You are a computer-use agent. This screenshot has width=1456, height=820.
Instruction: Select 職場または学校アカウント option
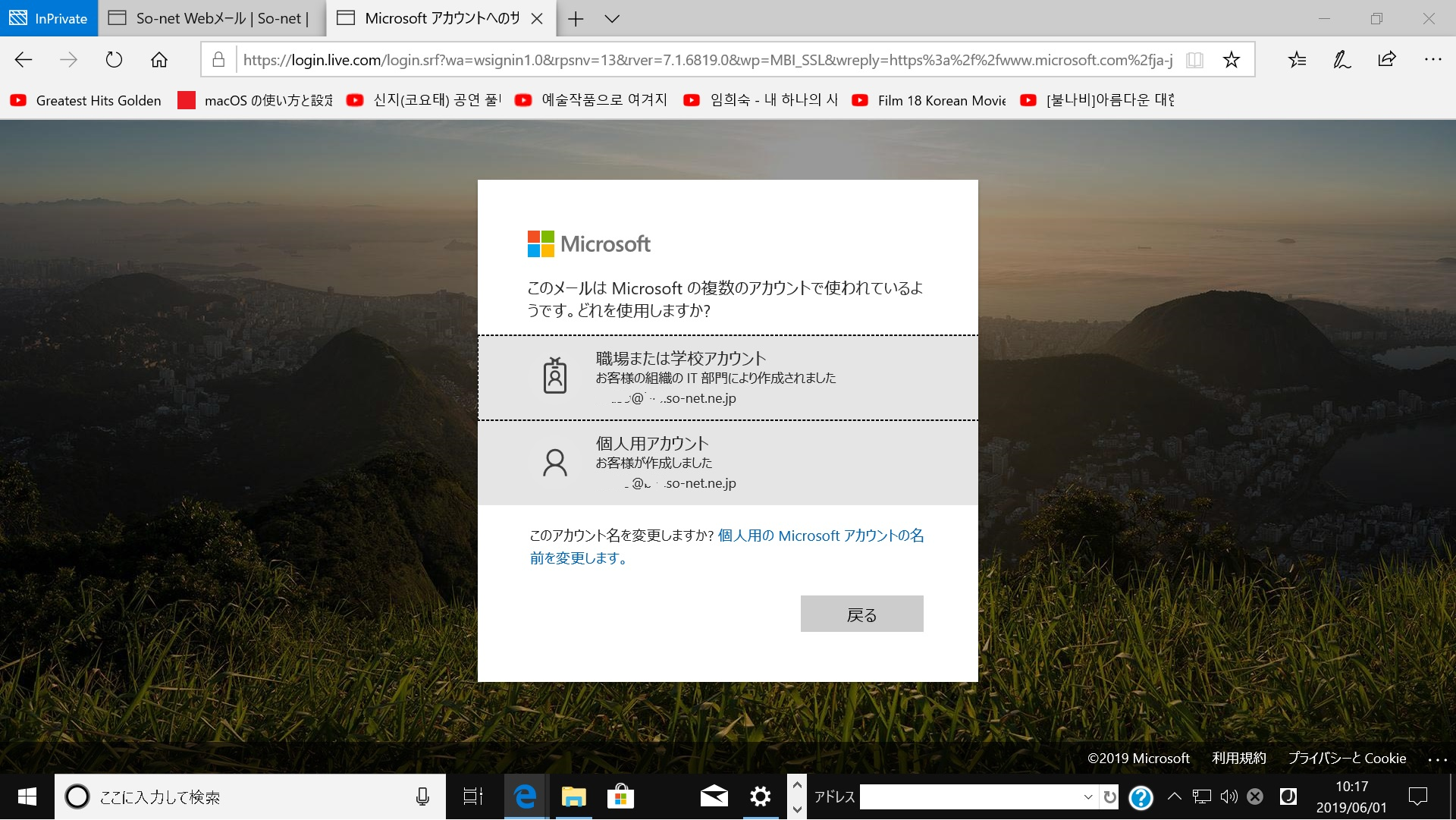click(x=728, y=377)
